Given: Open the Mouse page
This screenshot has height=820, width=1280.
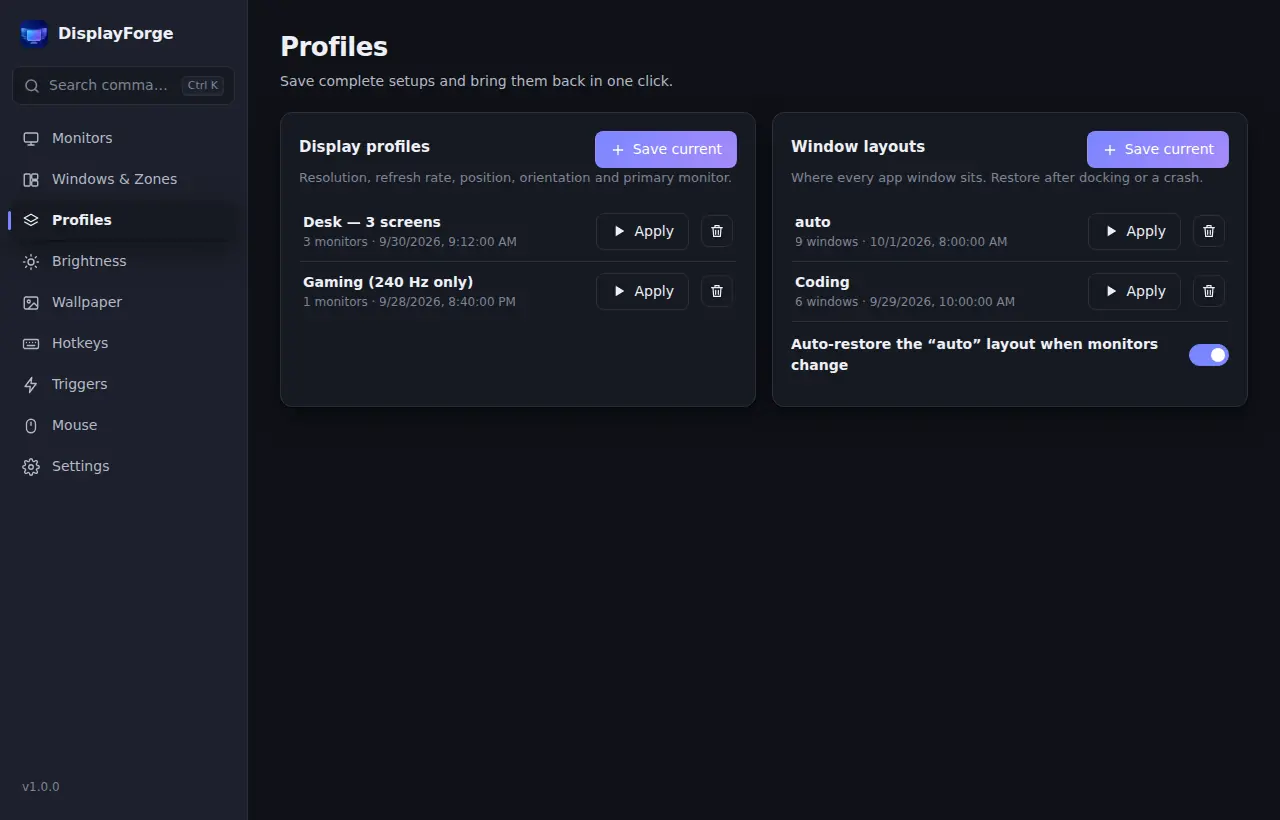Looking at the screenshot, I should pyautogui.click(x=123, y=425).
